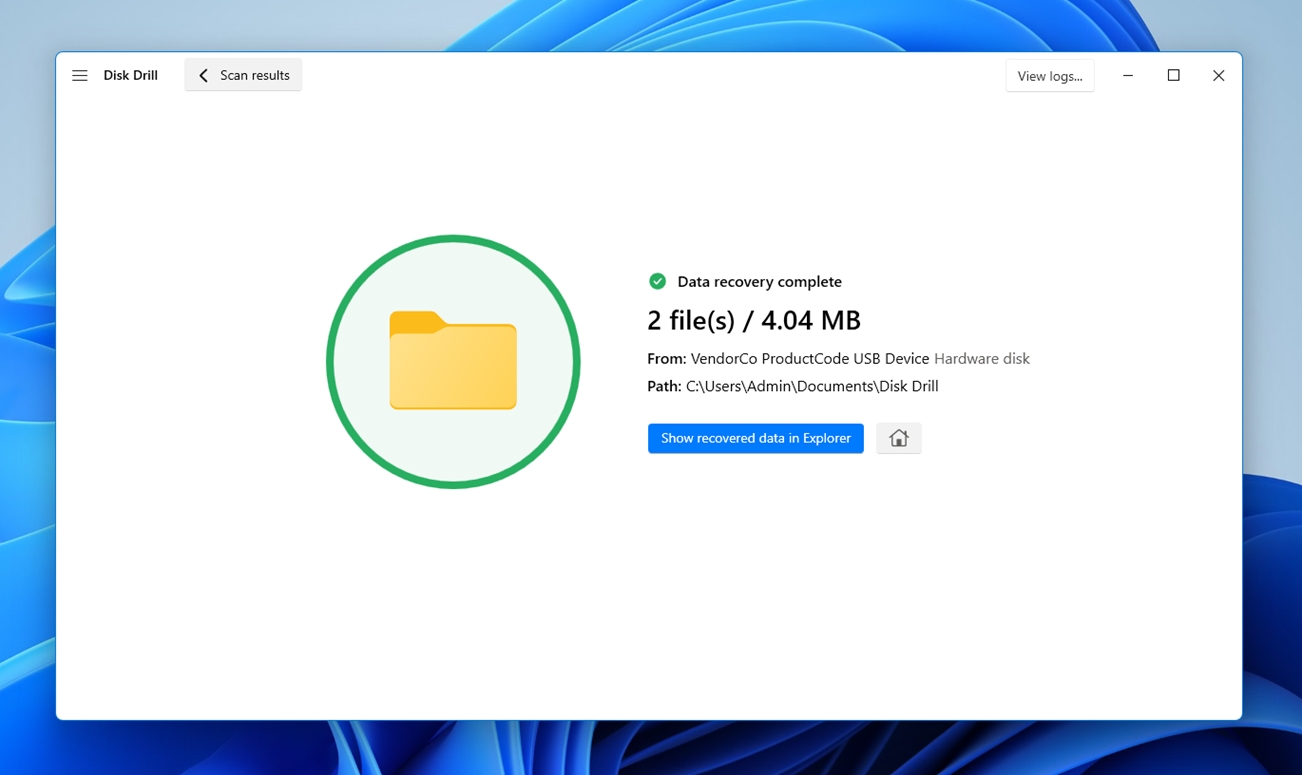Screen dimensions: 1302x775
Task: Minimize the Disk Drill window
Action: pyautogui.click(x=1127, y=75)
